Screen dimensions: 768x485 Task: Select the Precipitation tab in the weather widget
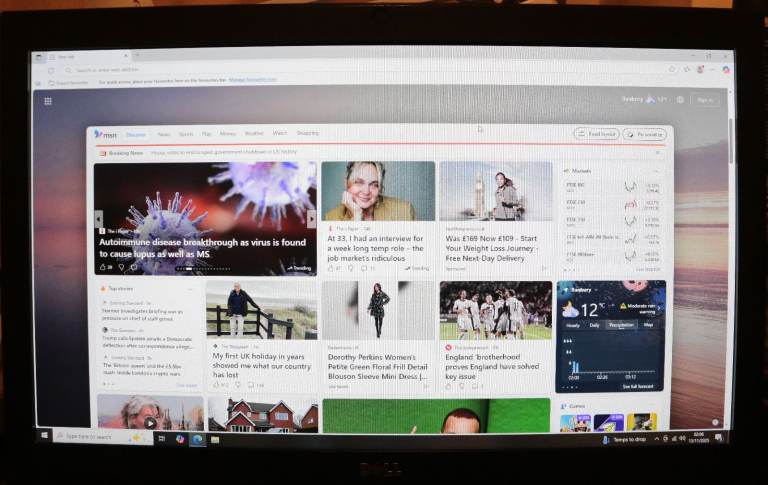coord(621,325)
